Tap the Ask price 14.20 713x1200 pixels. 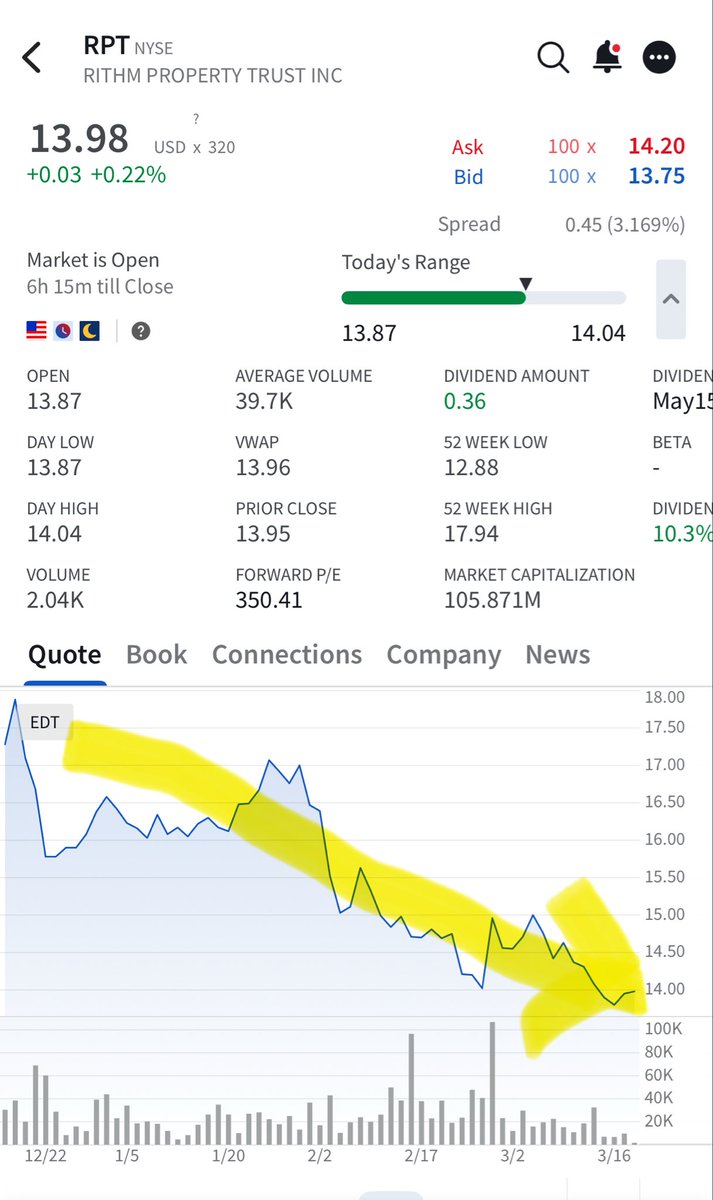pyautogui.click(x=656, y=147)
